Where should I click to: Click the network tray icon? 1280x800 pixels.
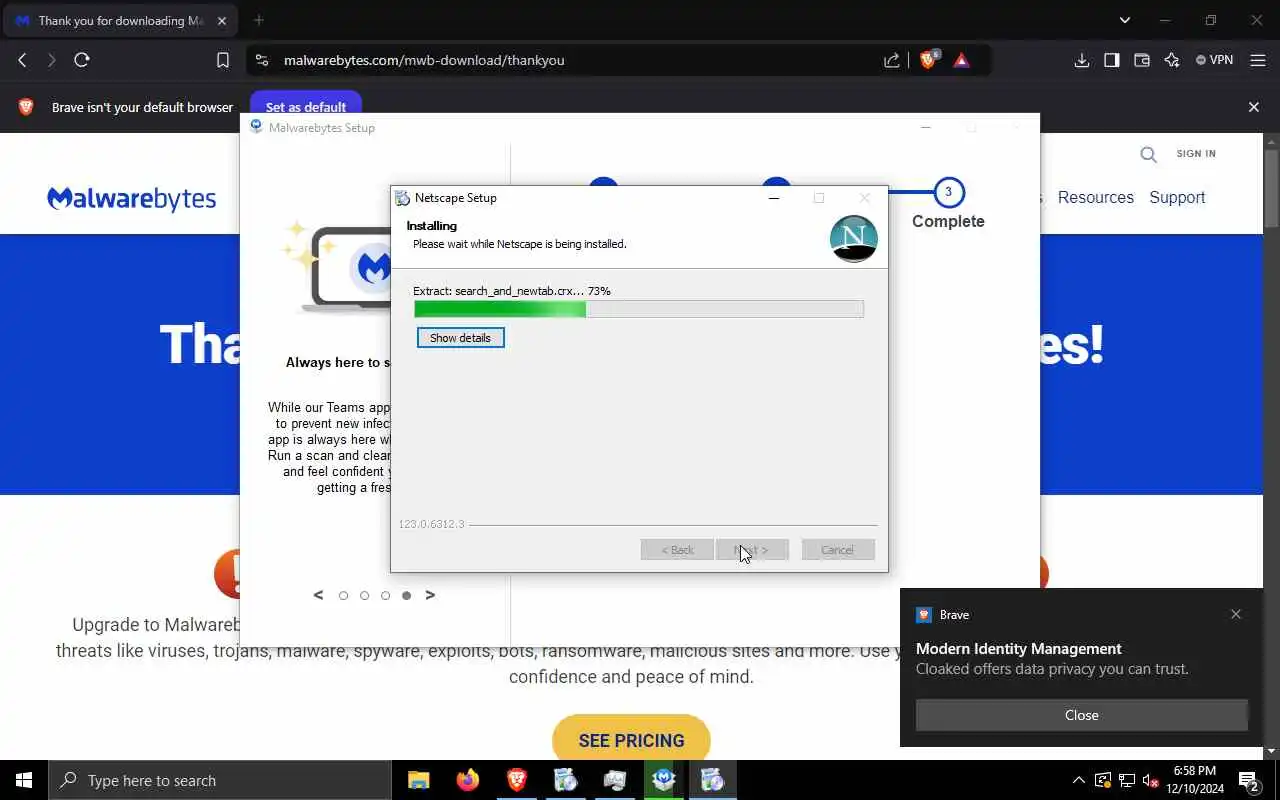click(x=1126, y=780)
